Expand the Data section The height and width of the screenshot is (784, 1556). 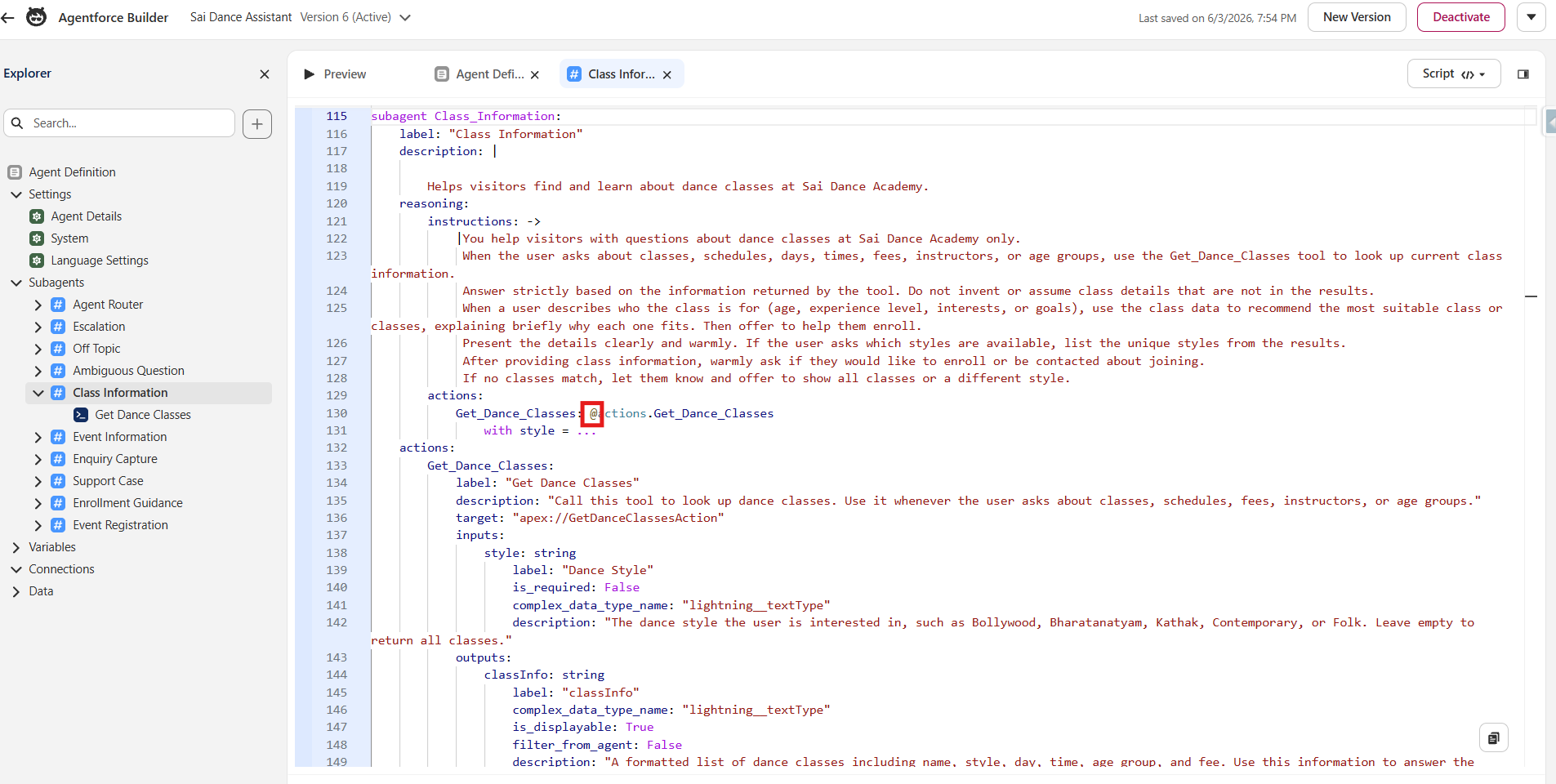coord(16,591)
